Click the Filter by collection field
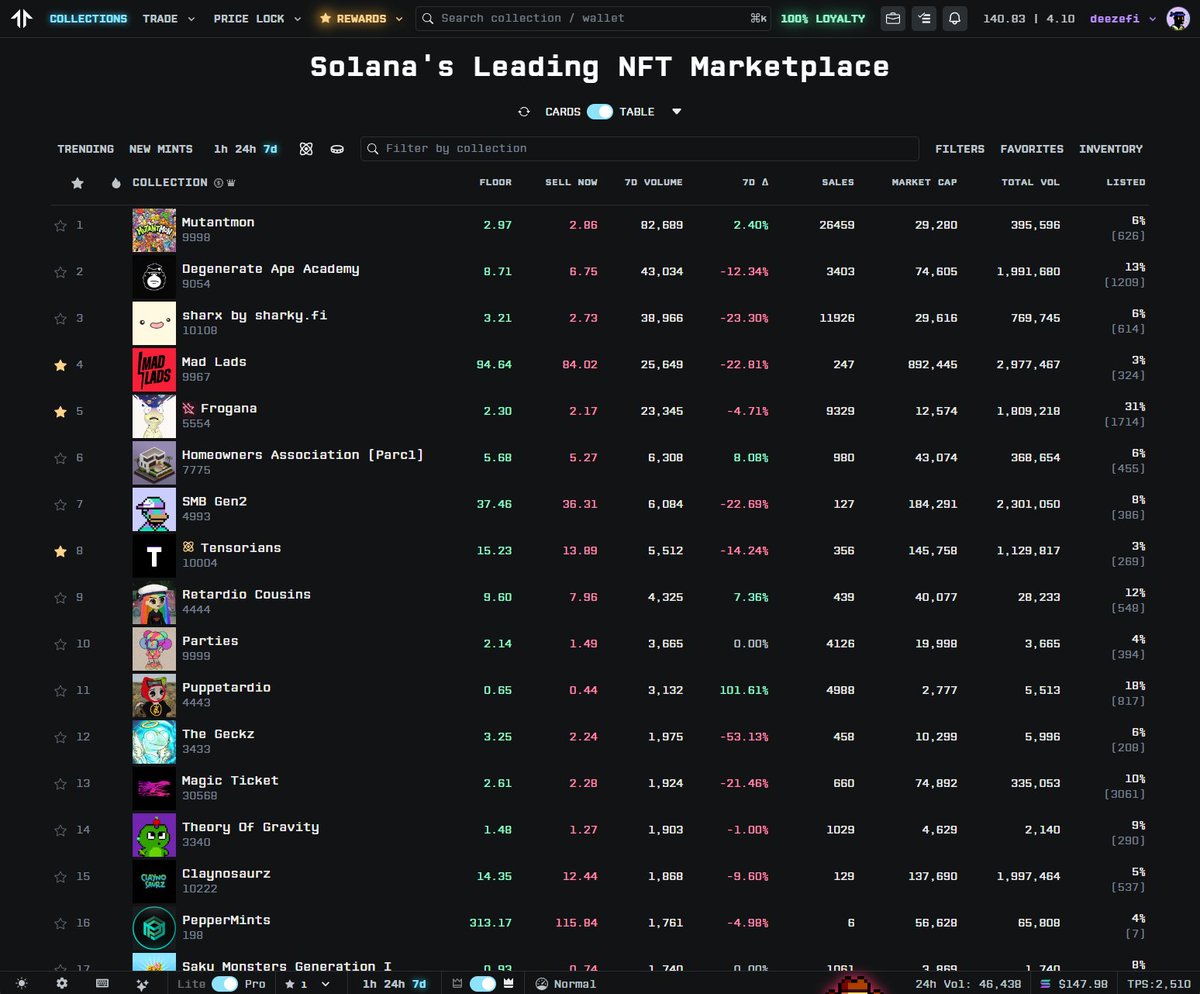Screen dimensions: 1200x994 tap(639, 149)
